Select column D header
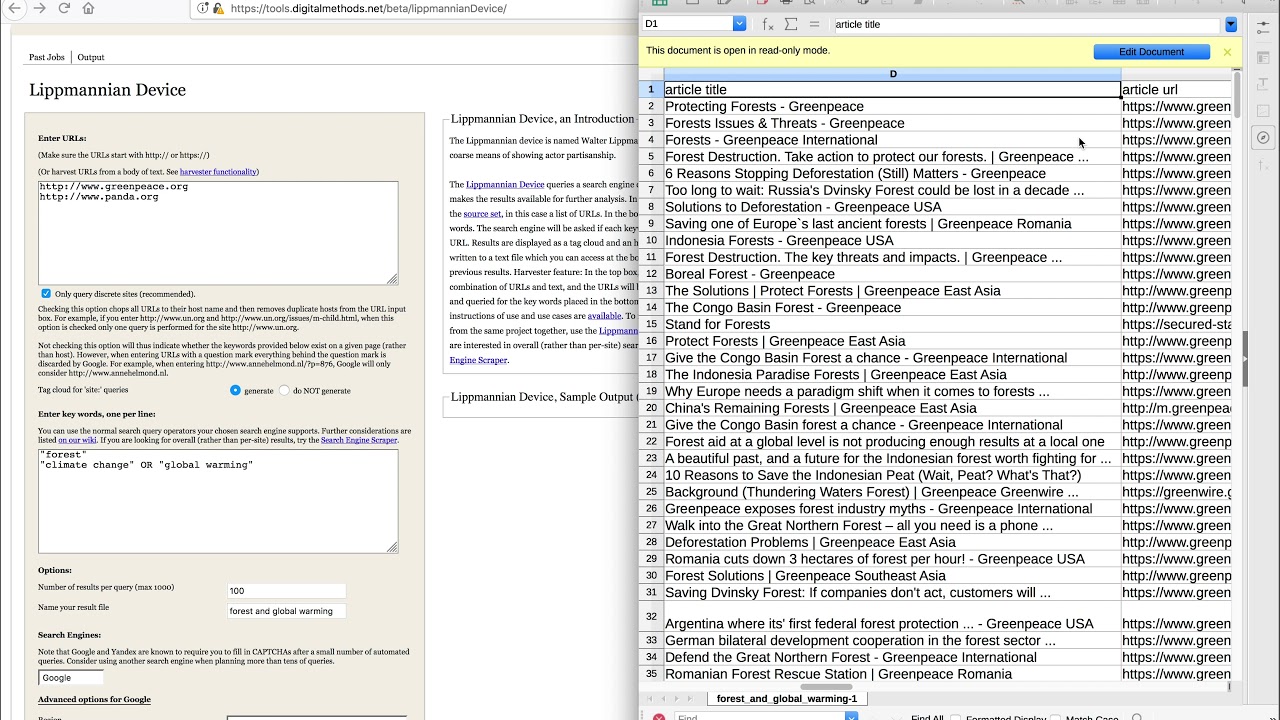 (893, 74)
